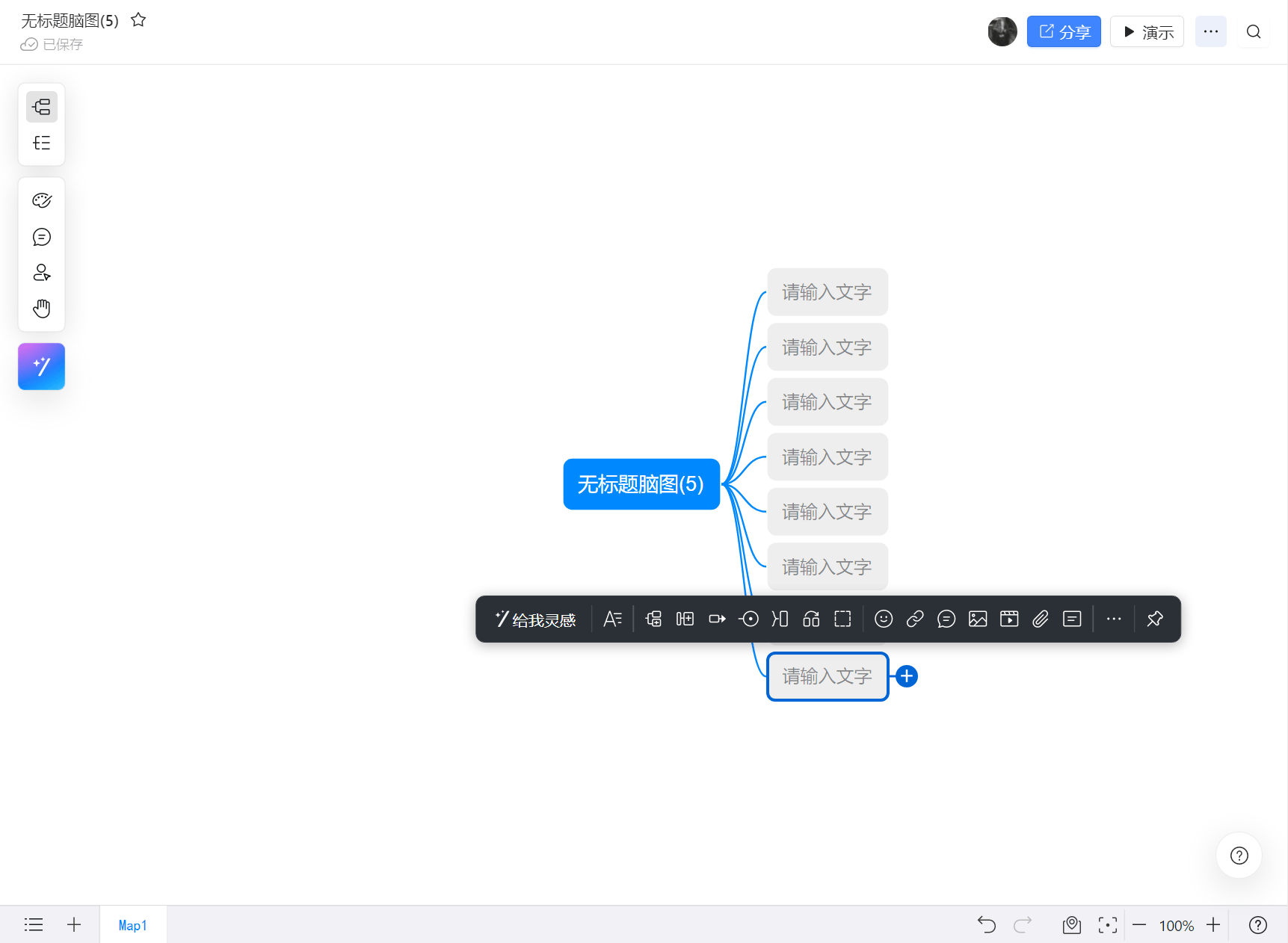Attach a file using paperclip icon
The width and height of the screenshot is (1288, 943).
tap(1040, 619)
